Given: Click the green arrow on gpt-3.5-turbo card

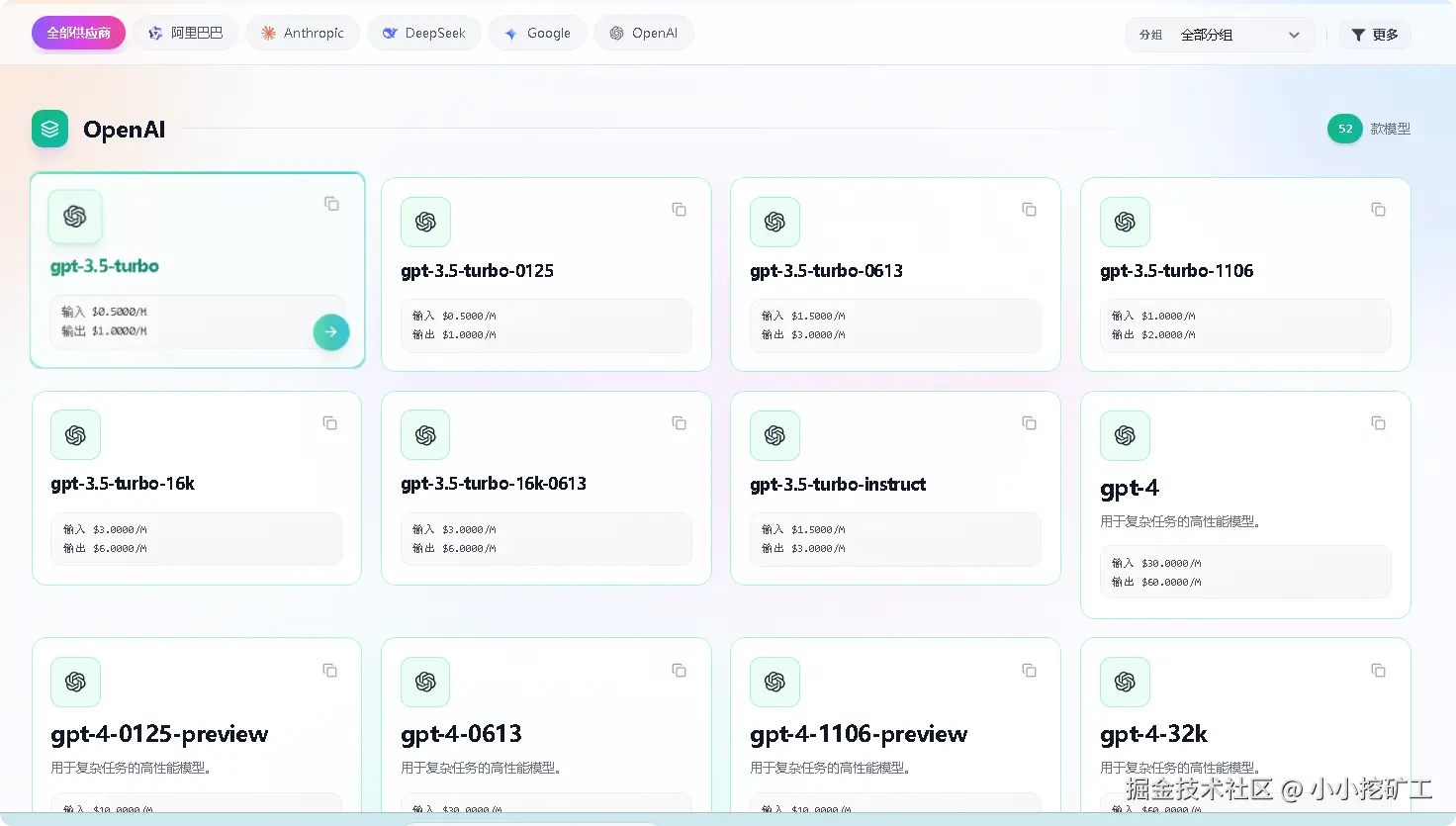Looking at the screenshot, I should (331, 331).
